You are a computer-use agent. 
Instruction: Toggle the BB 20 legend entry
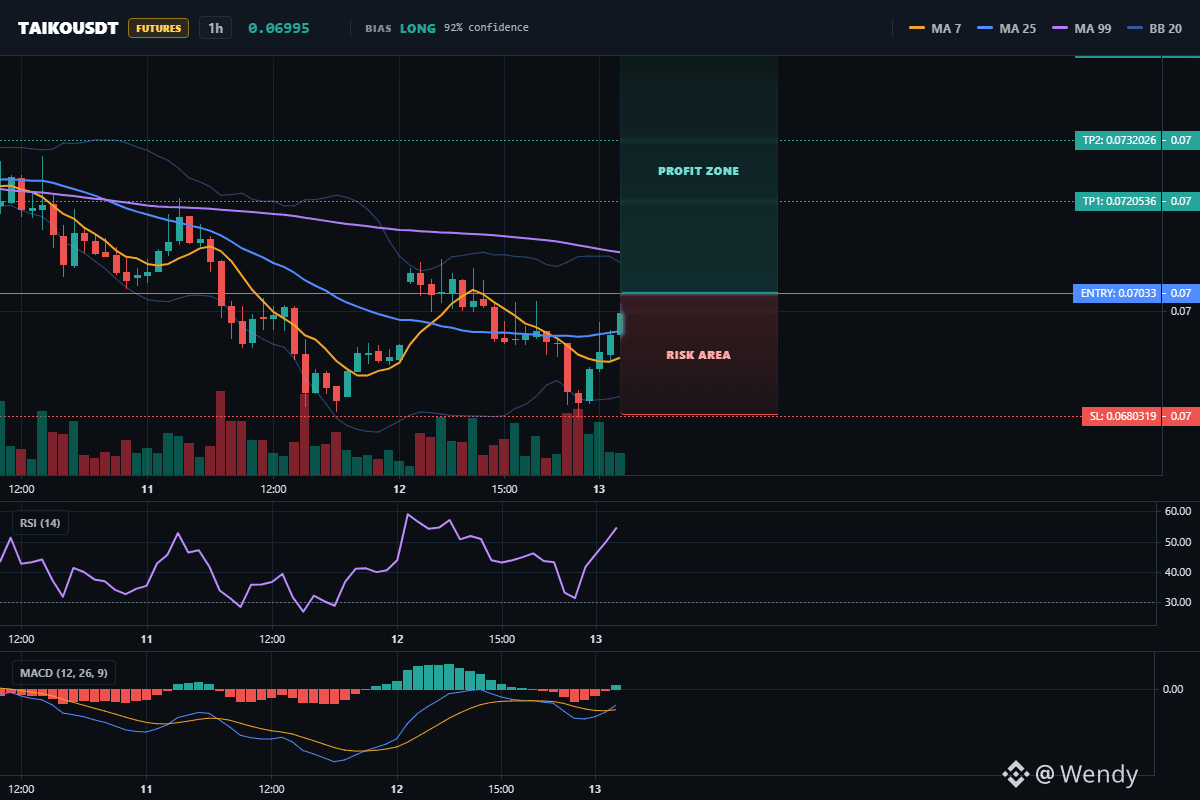point(1154,28)
